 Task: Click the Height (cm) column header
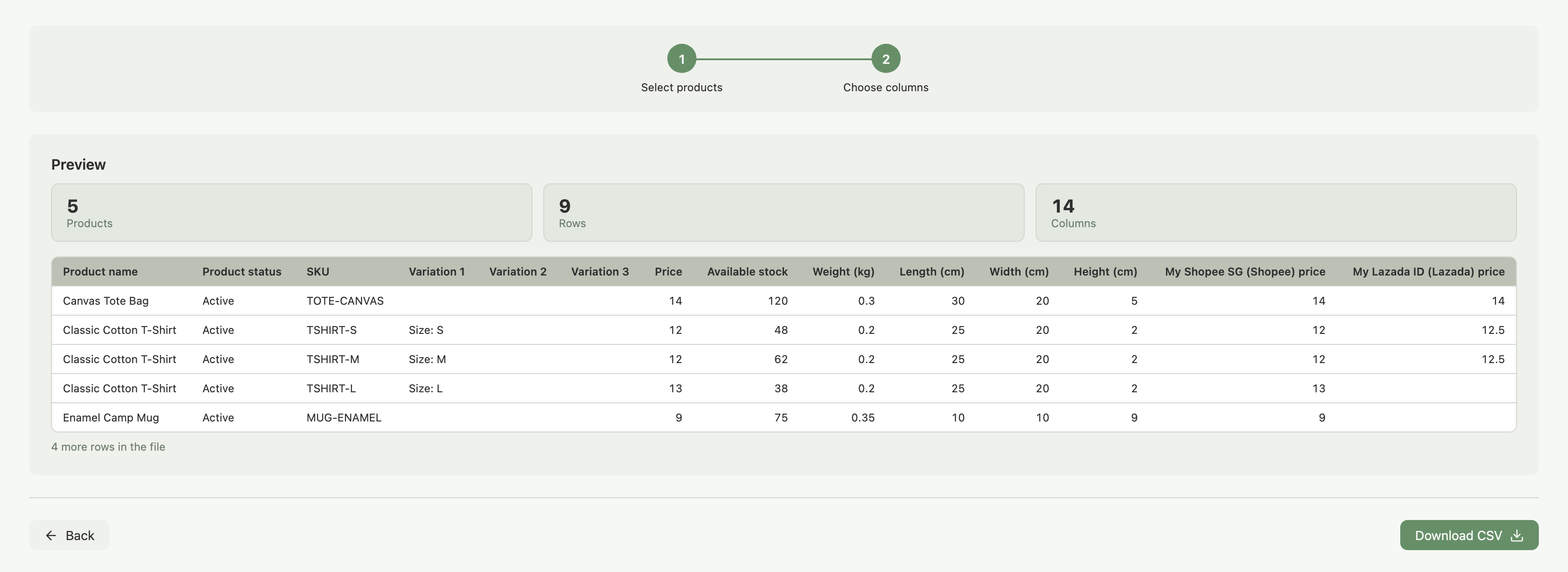[1105, 272]
